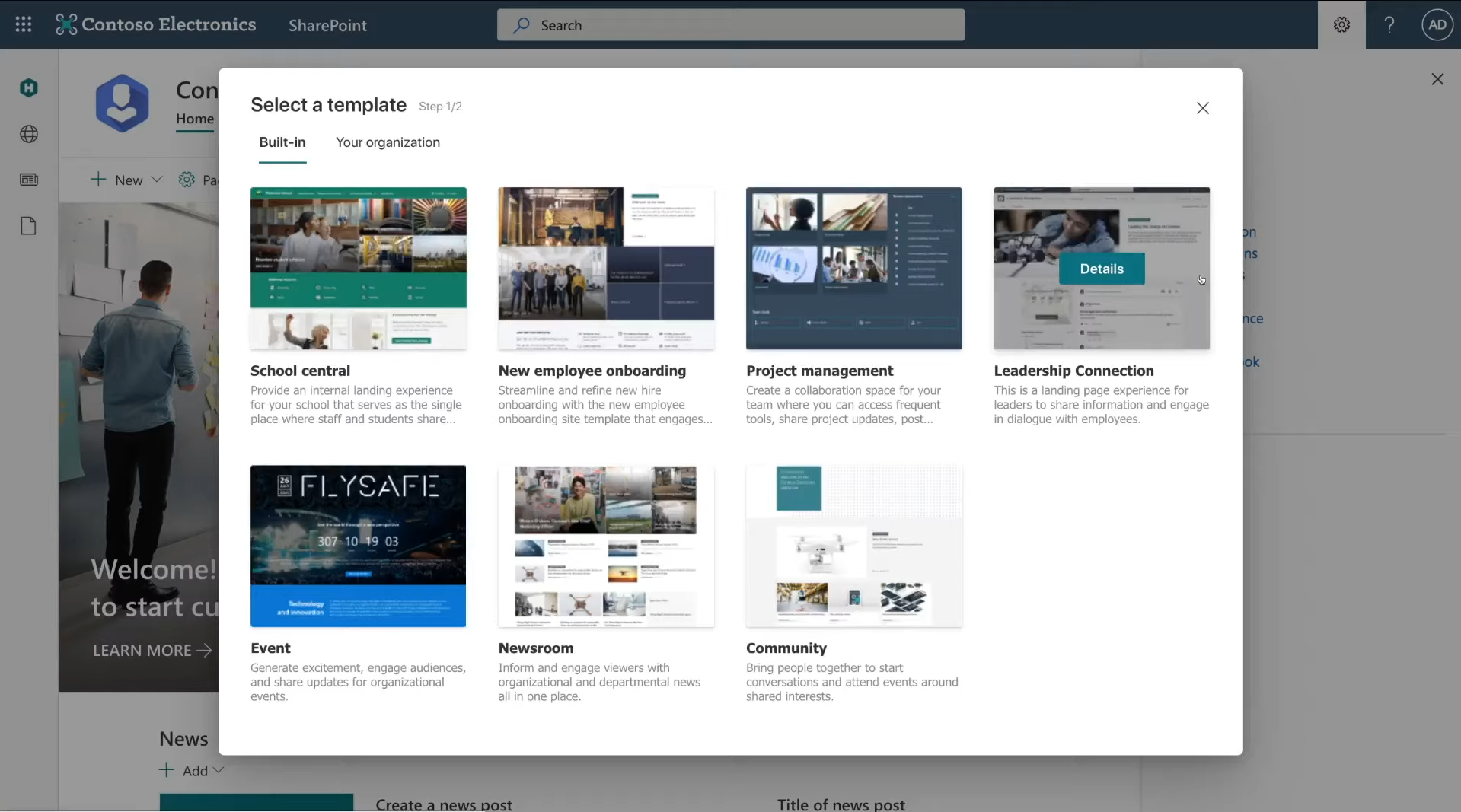Click Details on Leadership Connection template
This screenshot has width=1461, height=812.
point(1101,269)
